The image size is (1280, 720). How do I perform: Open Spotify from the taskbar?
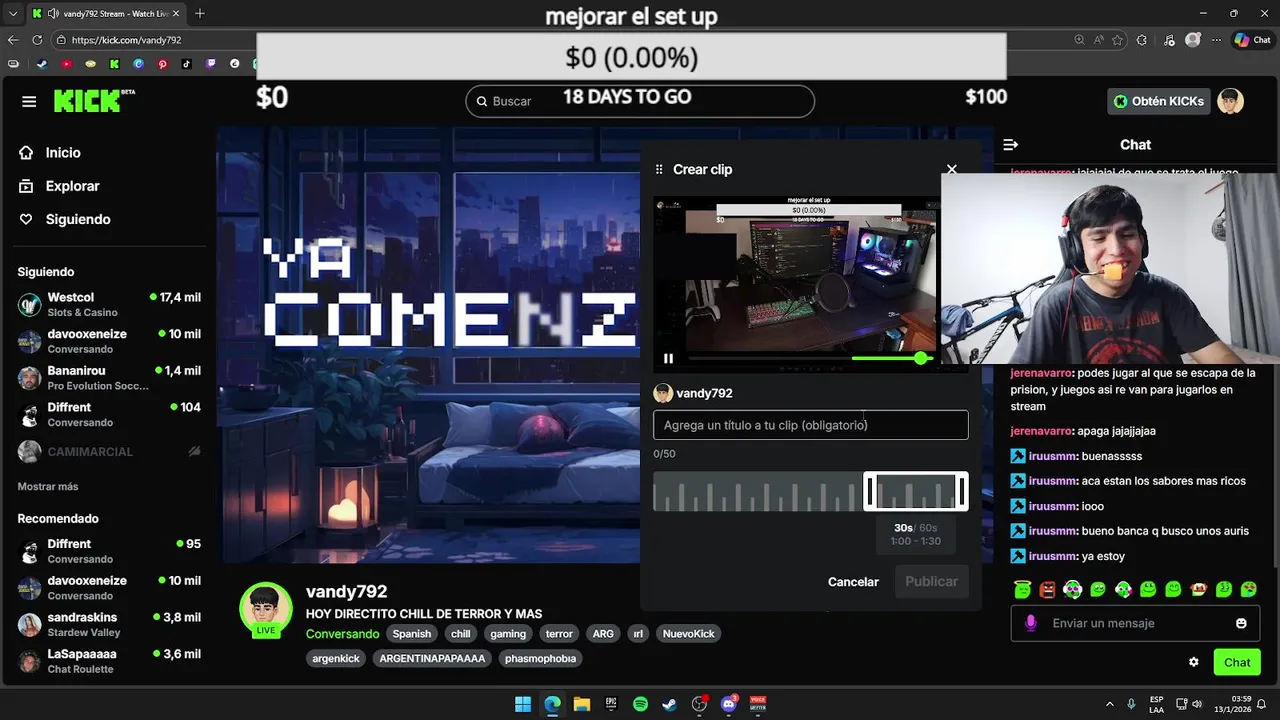640,704
